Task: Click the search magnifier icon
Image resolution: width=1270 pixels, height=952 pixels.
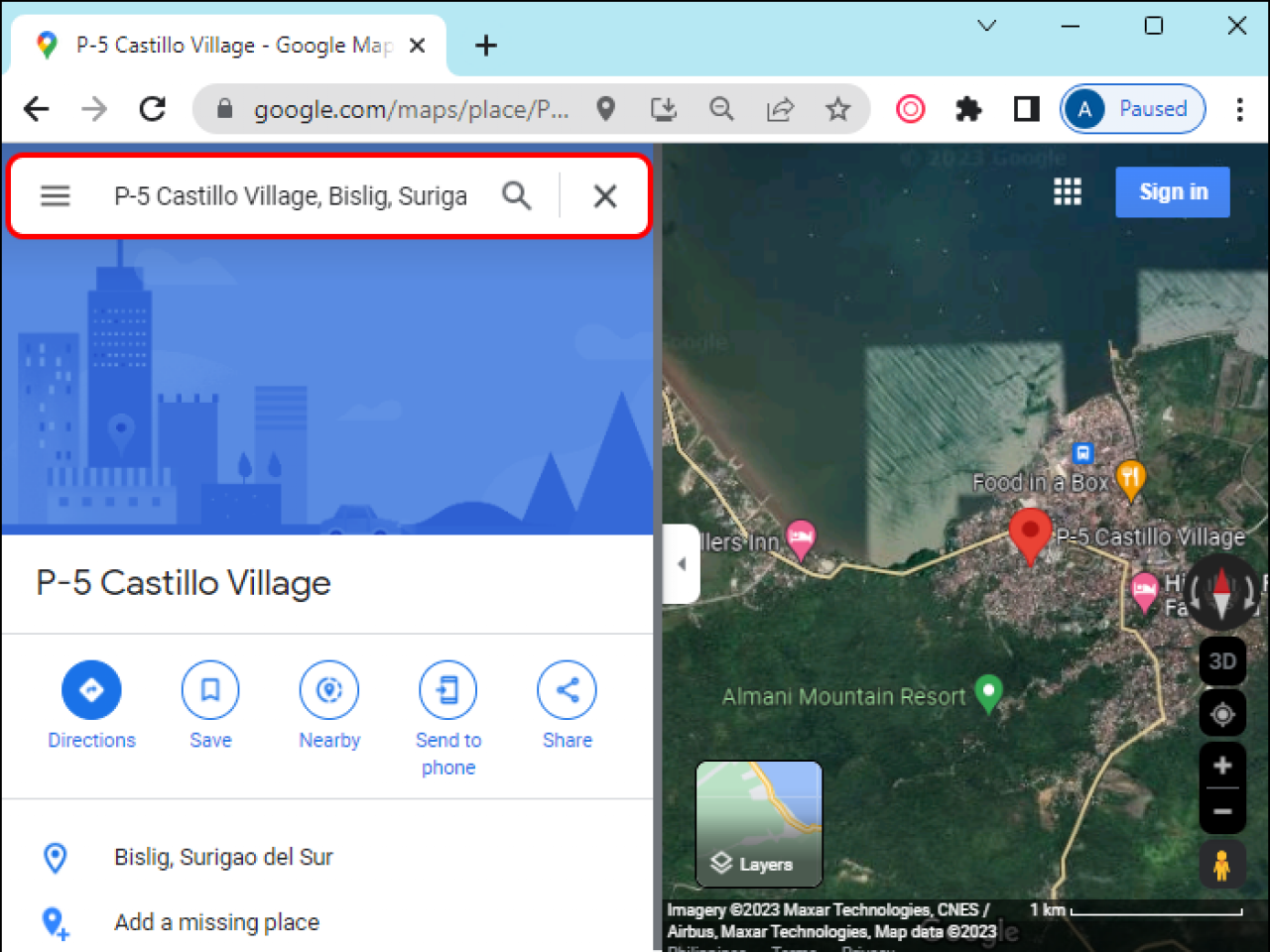Action: [x=517, y=195]
